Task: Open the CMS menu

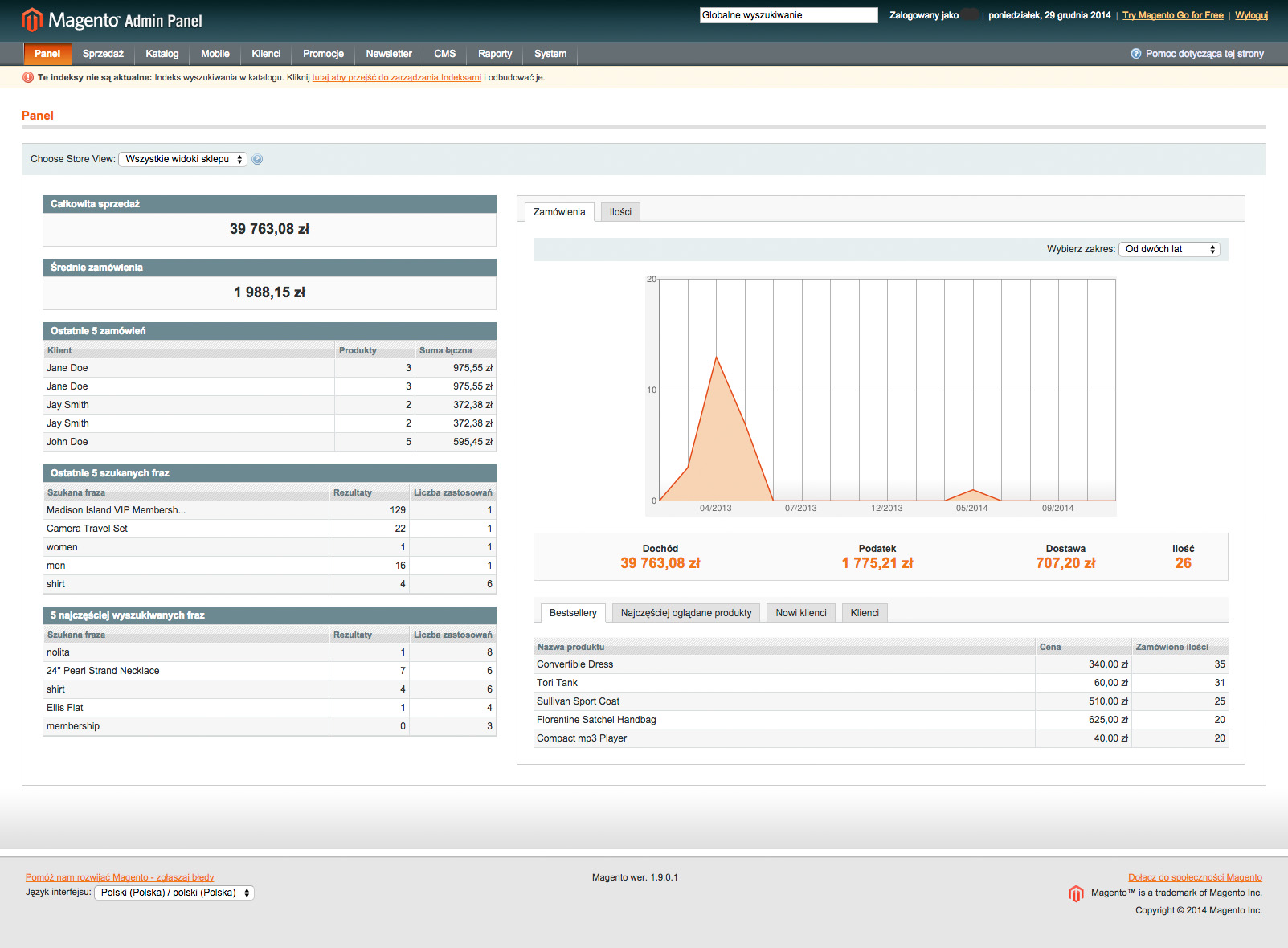Action: [x=445, y=54]
